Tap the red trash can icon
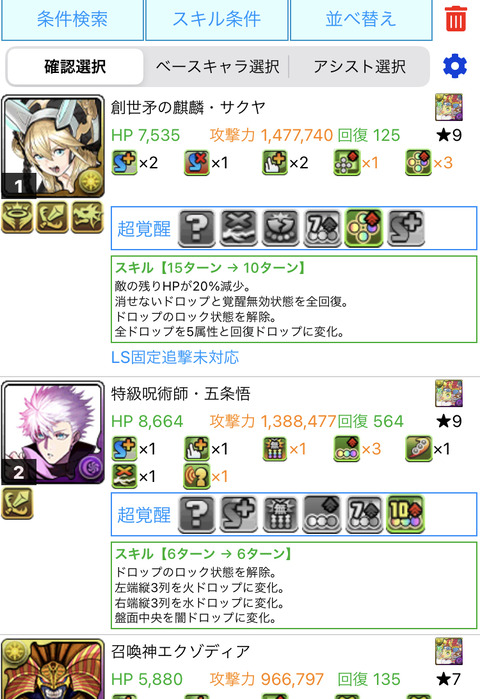This screenshot has width=480, height=699. pyautogui.click(x=455, y=19)
